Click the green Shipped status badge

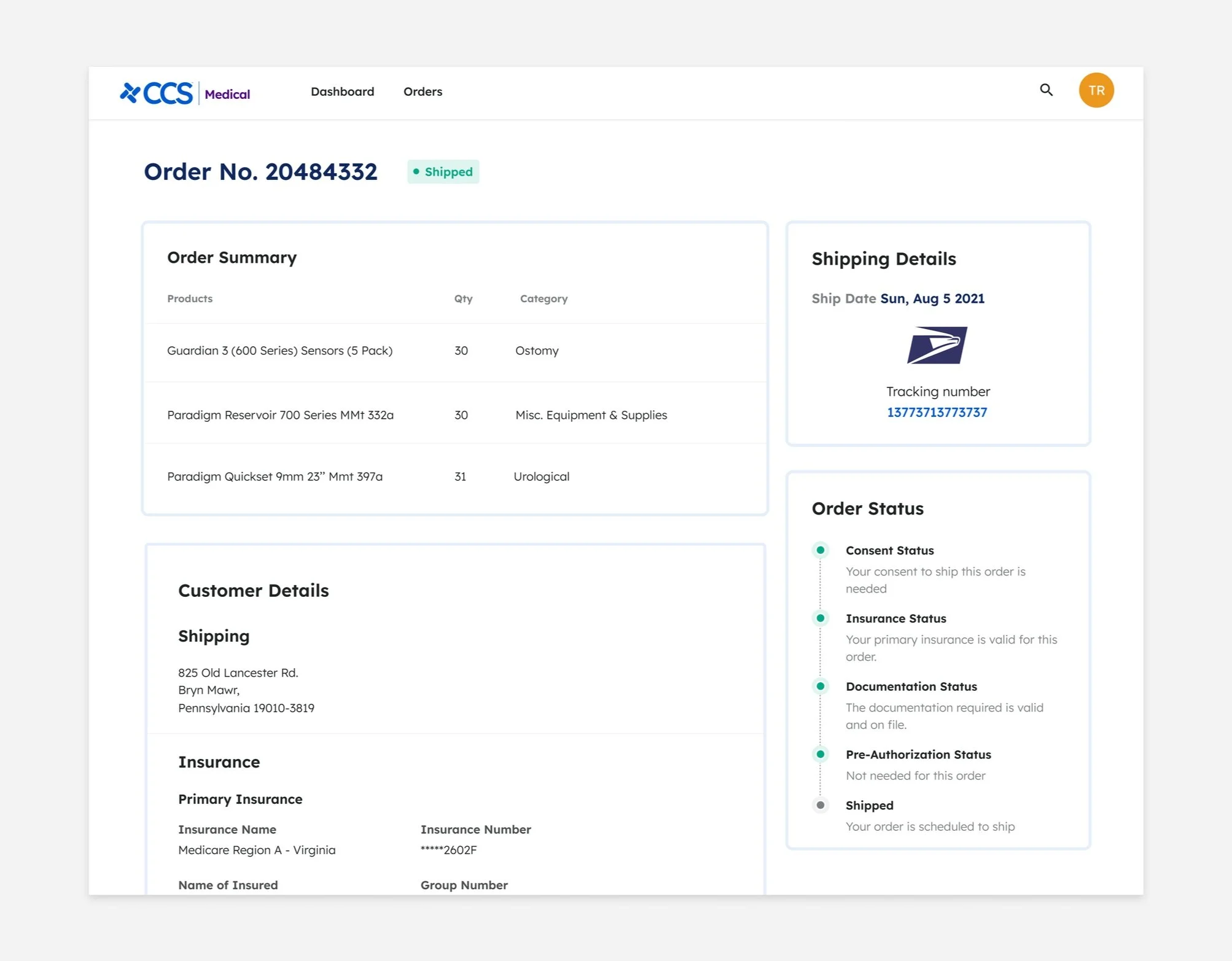coord(443,172)
